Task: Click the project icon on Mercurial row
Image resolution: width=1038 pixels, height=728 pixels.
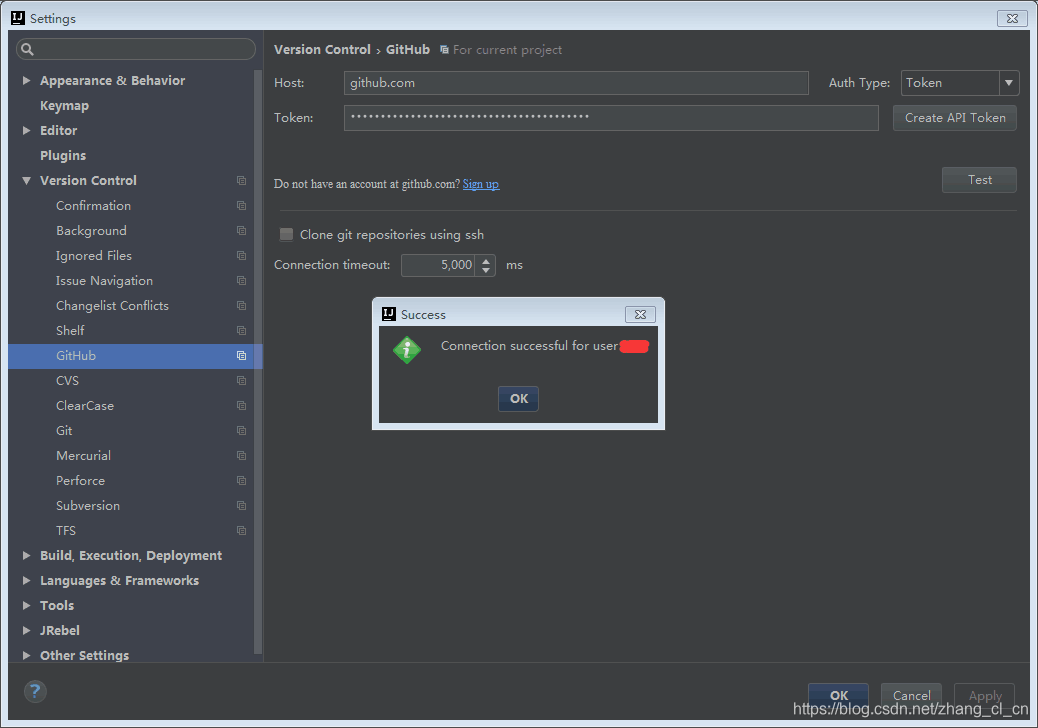Action: tap(242, 455)
